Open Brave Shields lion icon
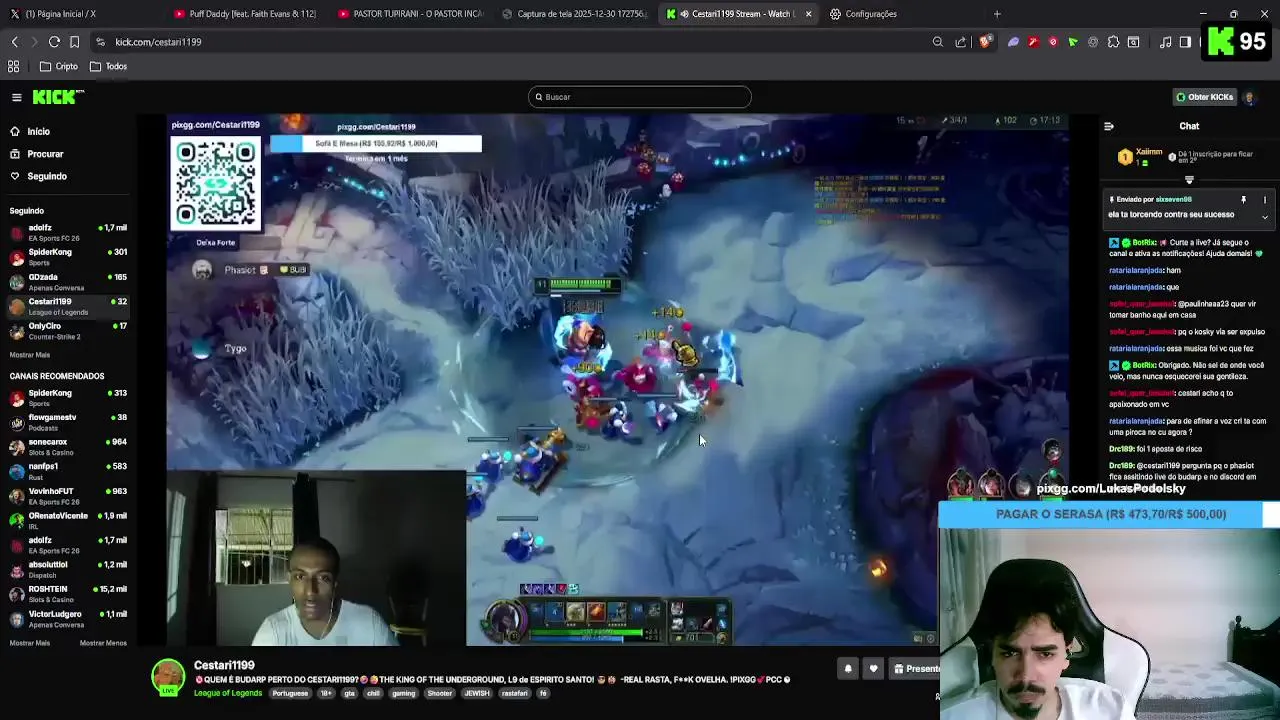The width and height of the screenshot is (1280, 720). click(x=986, y=42)
